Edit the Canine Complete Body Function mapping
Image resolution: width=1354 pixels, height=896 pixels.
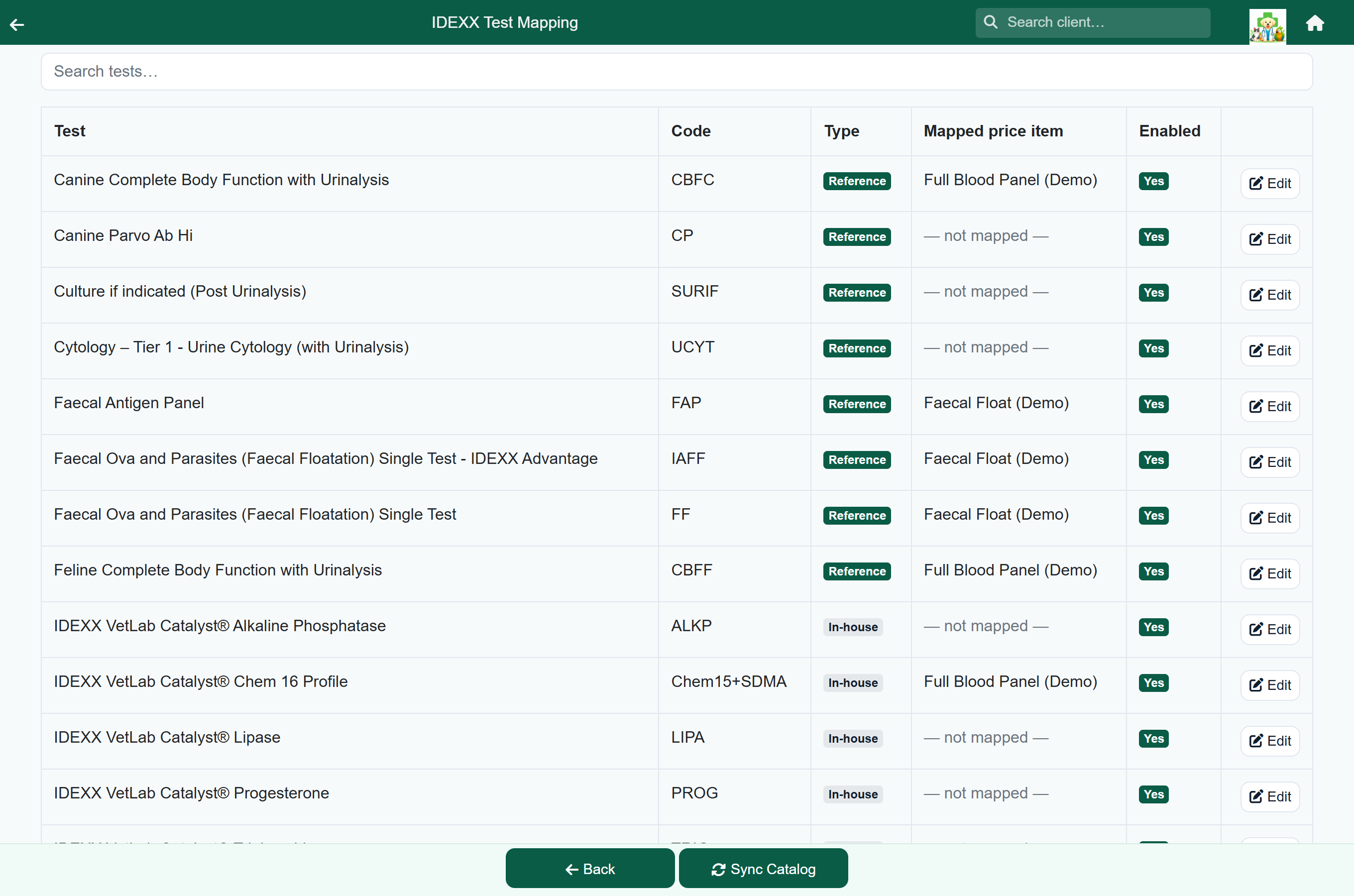[1270, 183]
